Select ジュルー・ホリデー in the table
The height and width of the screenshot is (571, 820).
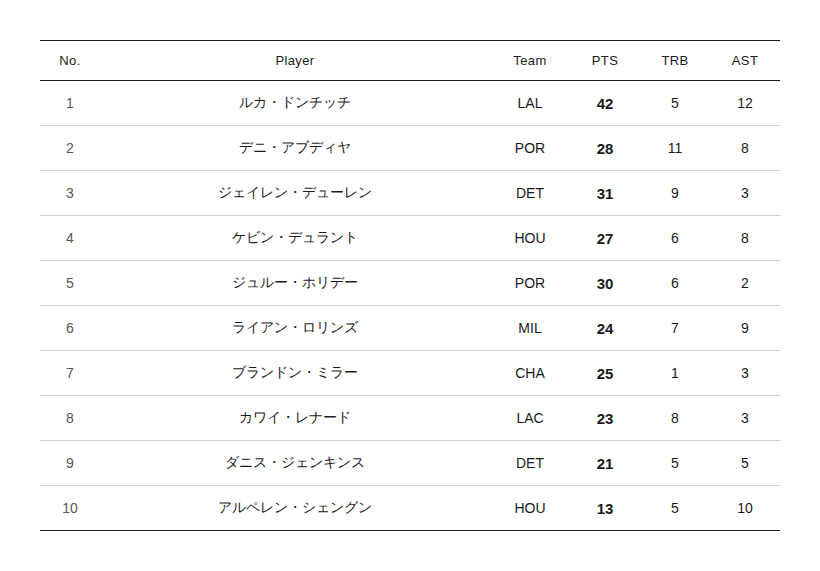pos(295,283)
